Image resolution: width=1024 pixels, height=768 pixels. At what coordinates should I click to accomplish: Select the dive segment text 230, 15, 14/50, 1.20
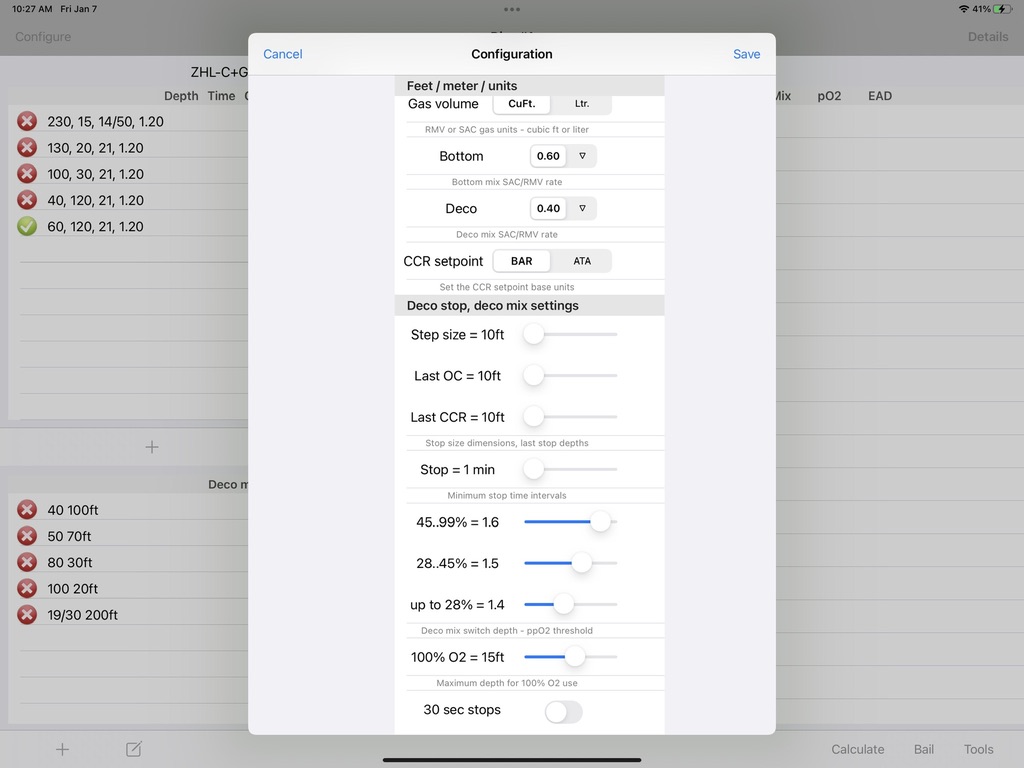tap(105, 121)
